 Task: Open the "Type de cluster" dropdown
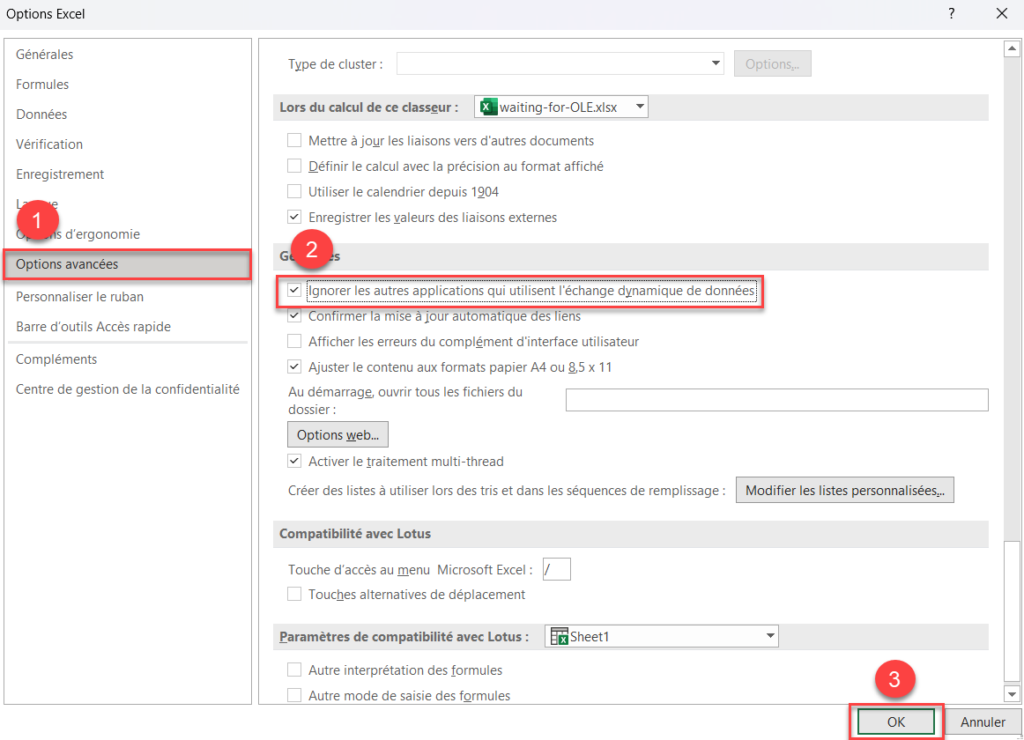pos(716,62)
